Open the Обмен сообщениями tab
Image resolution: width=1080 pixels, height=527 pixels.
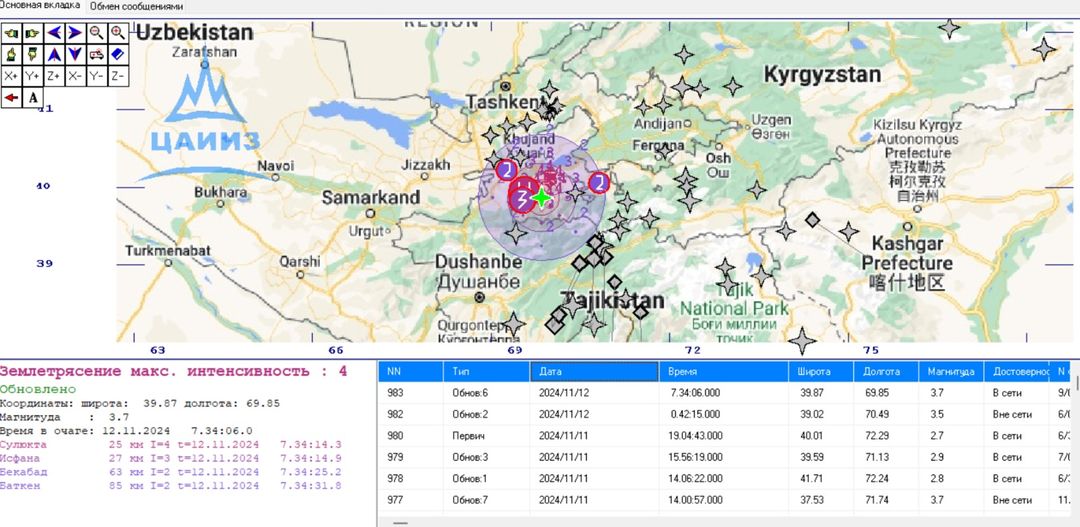(x=136, y=6)
